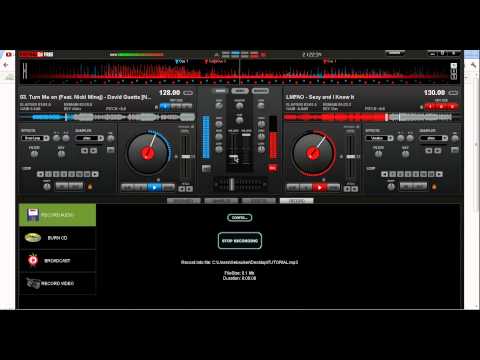
Task: Click the right deck loop-increase arrow
Action: click(x=440, y=174)
